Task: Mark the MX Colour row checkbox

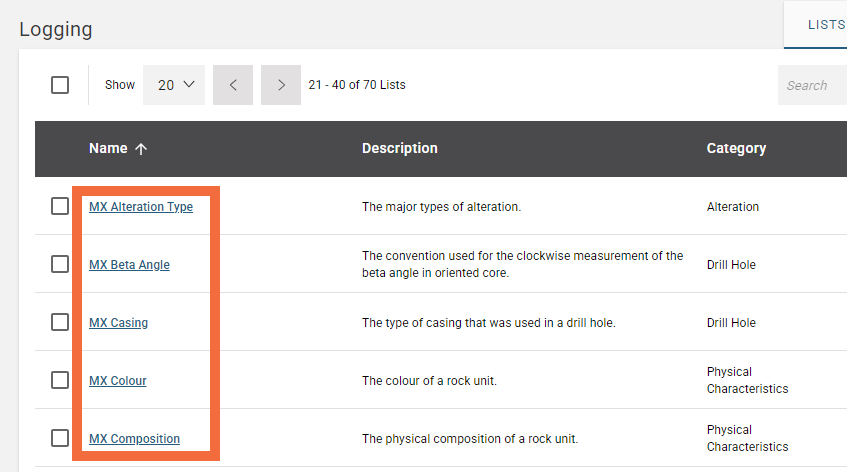Action: coord(60,380)
